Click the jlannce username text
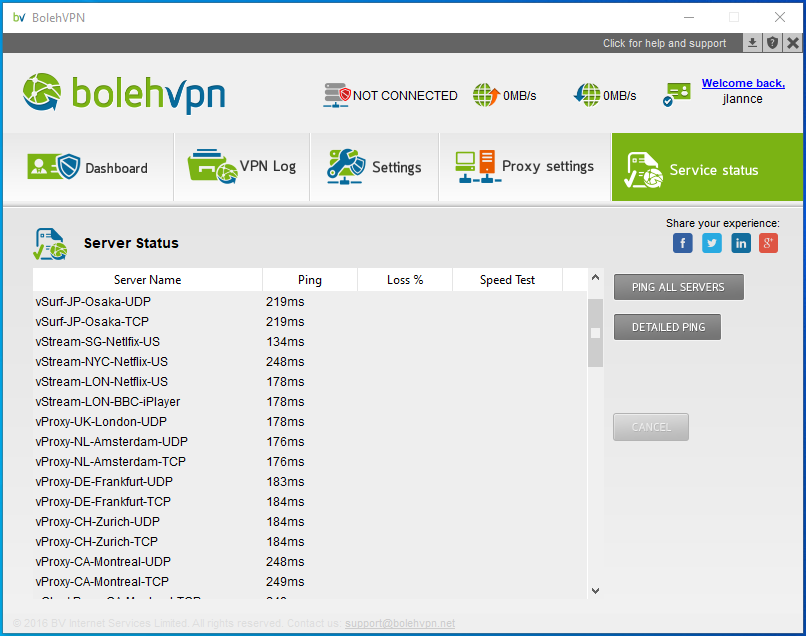 [x=742, y=99]
